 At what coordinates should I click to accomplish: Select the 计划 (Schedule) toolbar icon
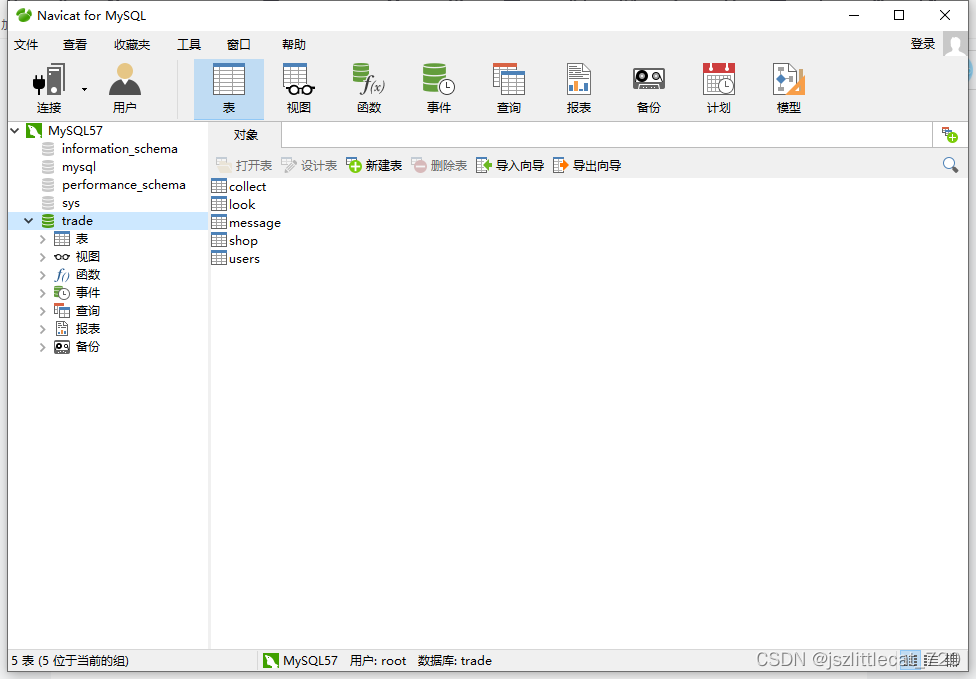pos(718,87)
